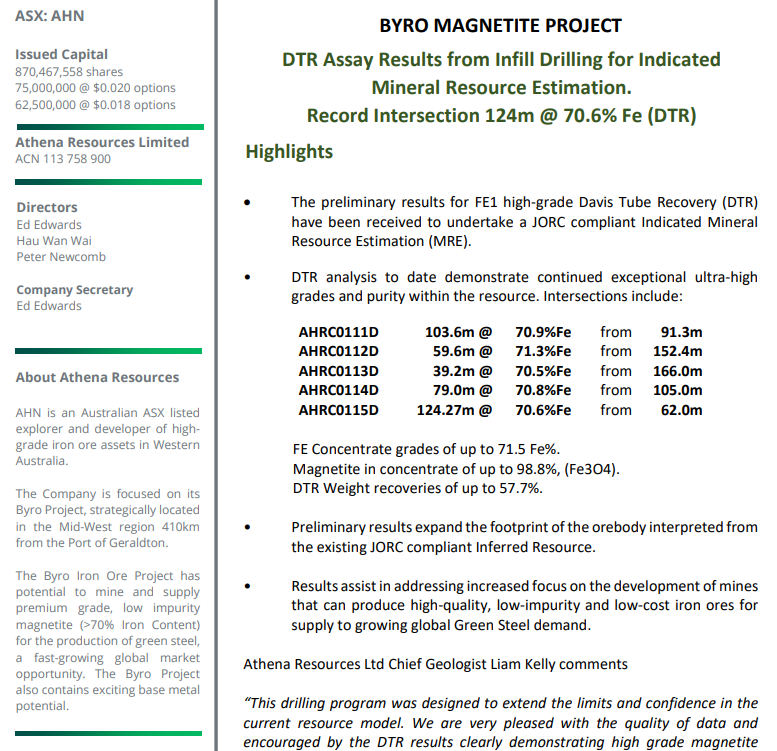Click drill hole 'AHRC0115D'

coord(338,410)
